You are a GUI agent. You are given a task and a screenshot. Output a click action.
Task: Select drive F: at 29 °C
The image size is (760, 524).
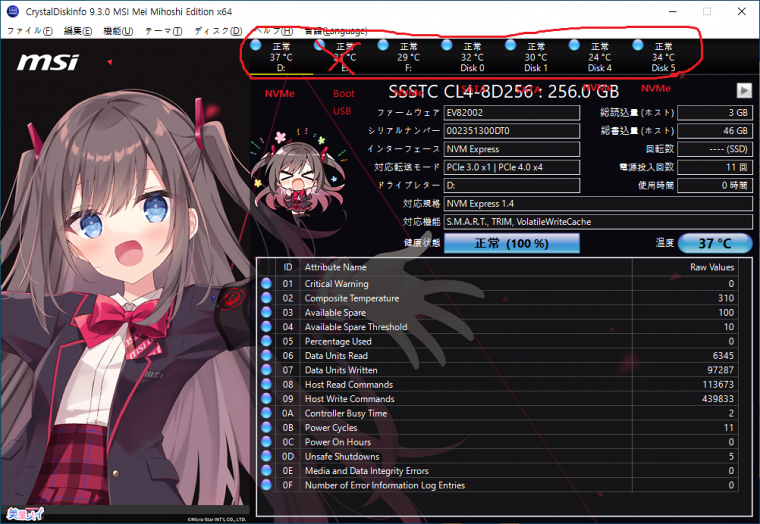click(x=409, y=57)
